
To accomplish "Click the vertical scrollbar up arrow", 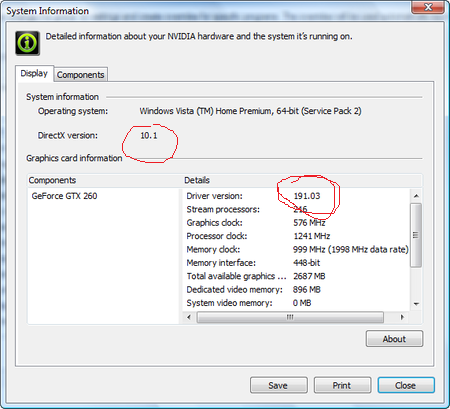I will point(416,196).
